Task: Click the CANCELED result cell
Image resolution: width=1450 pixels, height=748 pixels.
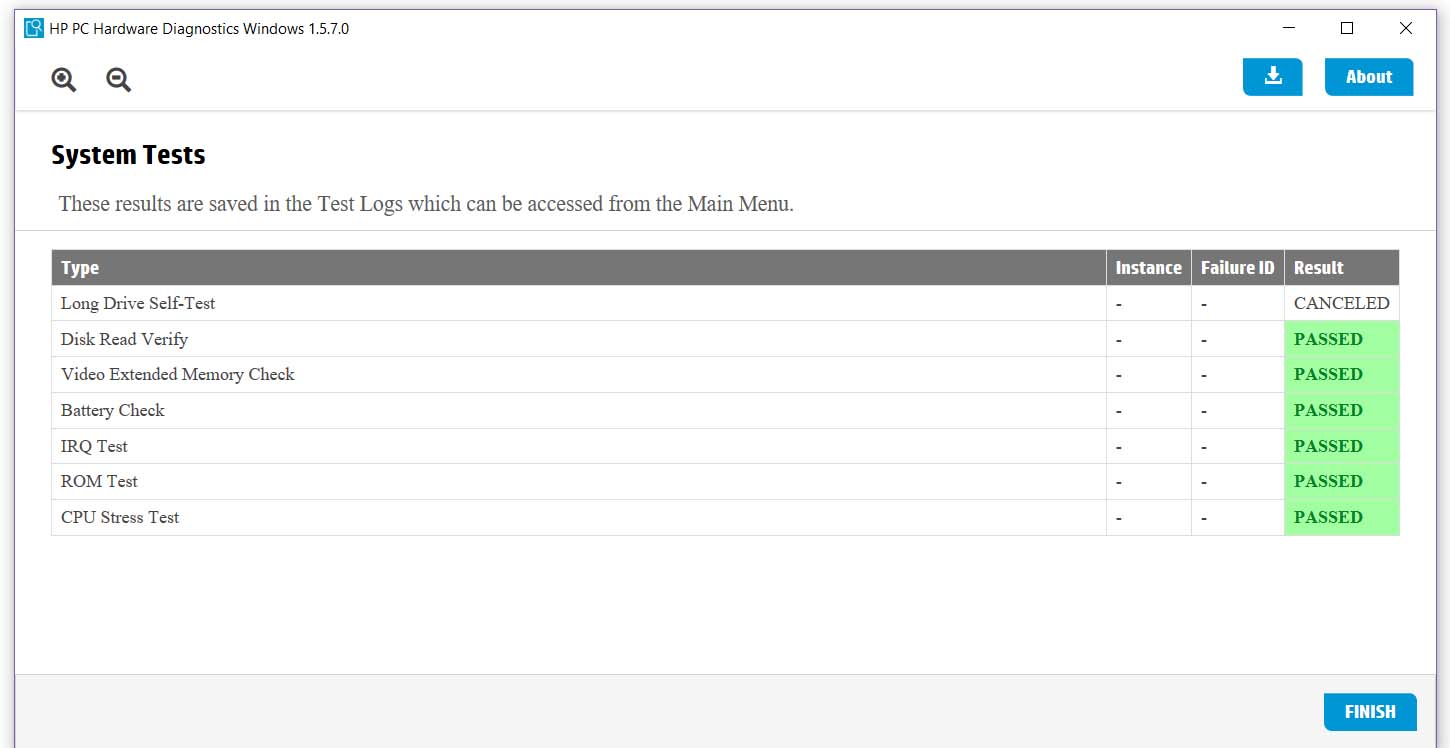Action: [x=1341, y=303]
